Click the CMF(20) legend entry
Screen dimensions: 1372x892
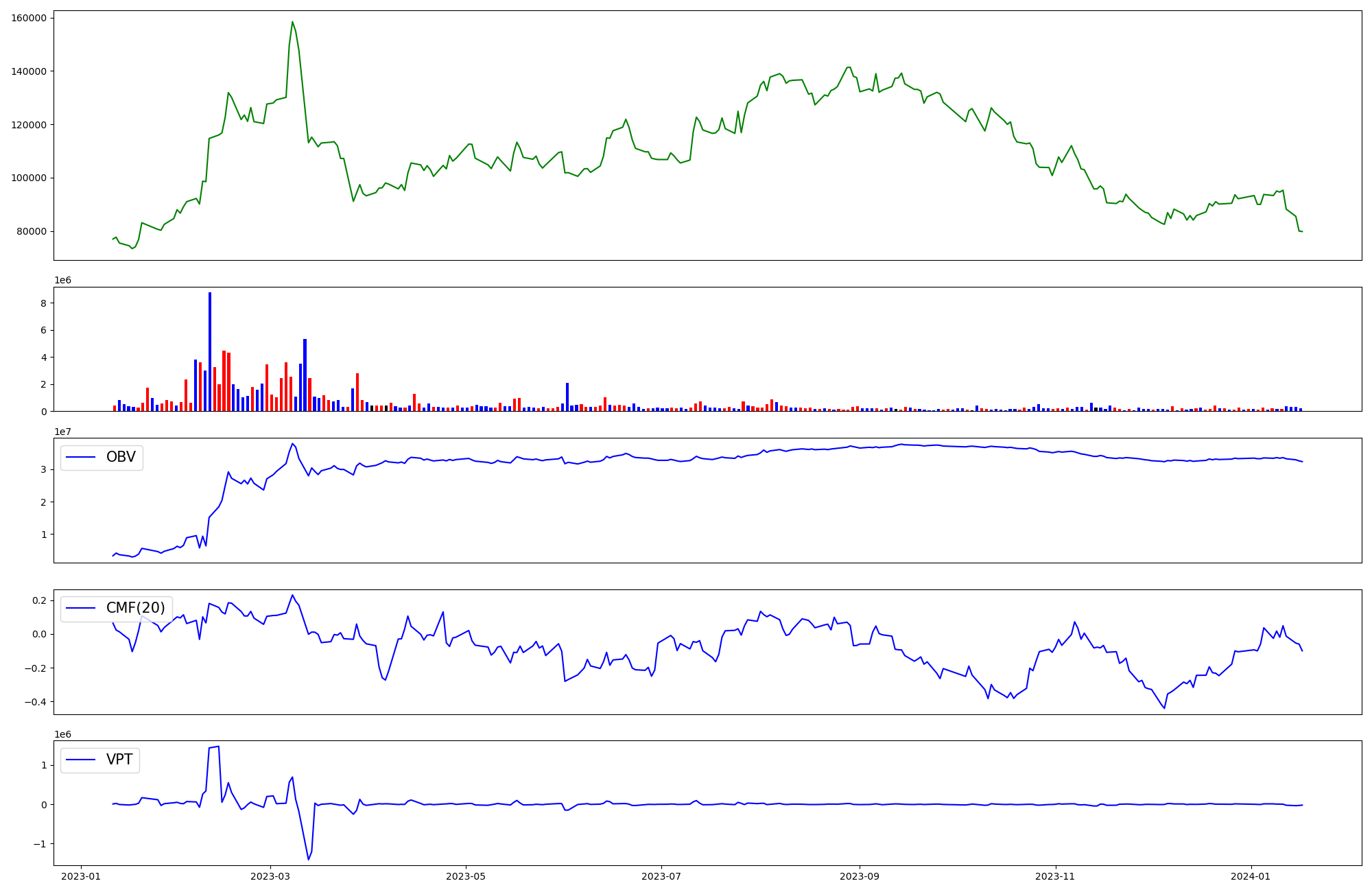click(135, 608)
